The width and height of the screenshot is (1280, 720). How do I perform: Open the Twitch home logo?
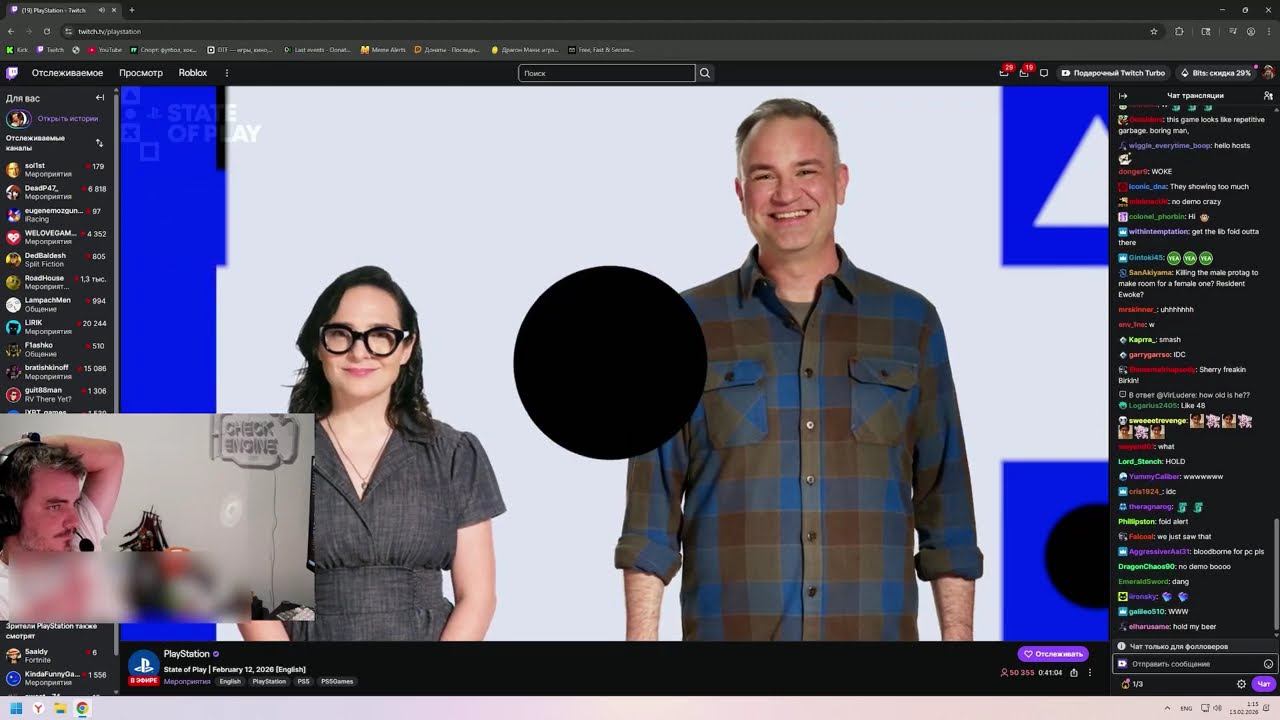12,73
